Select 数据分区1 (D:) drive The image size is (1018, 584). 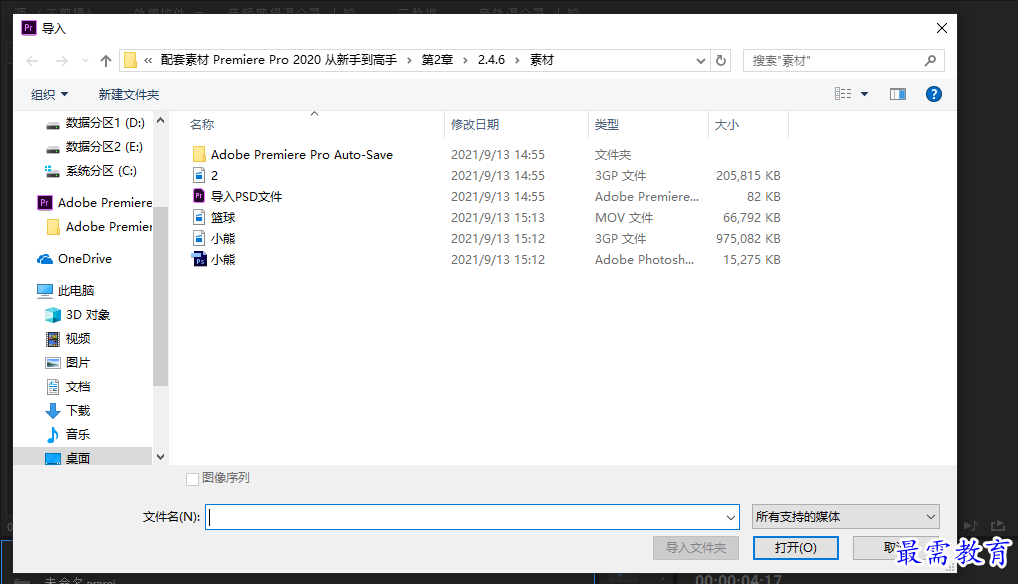click(95, 123)
